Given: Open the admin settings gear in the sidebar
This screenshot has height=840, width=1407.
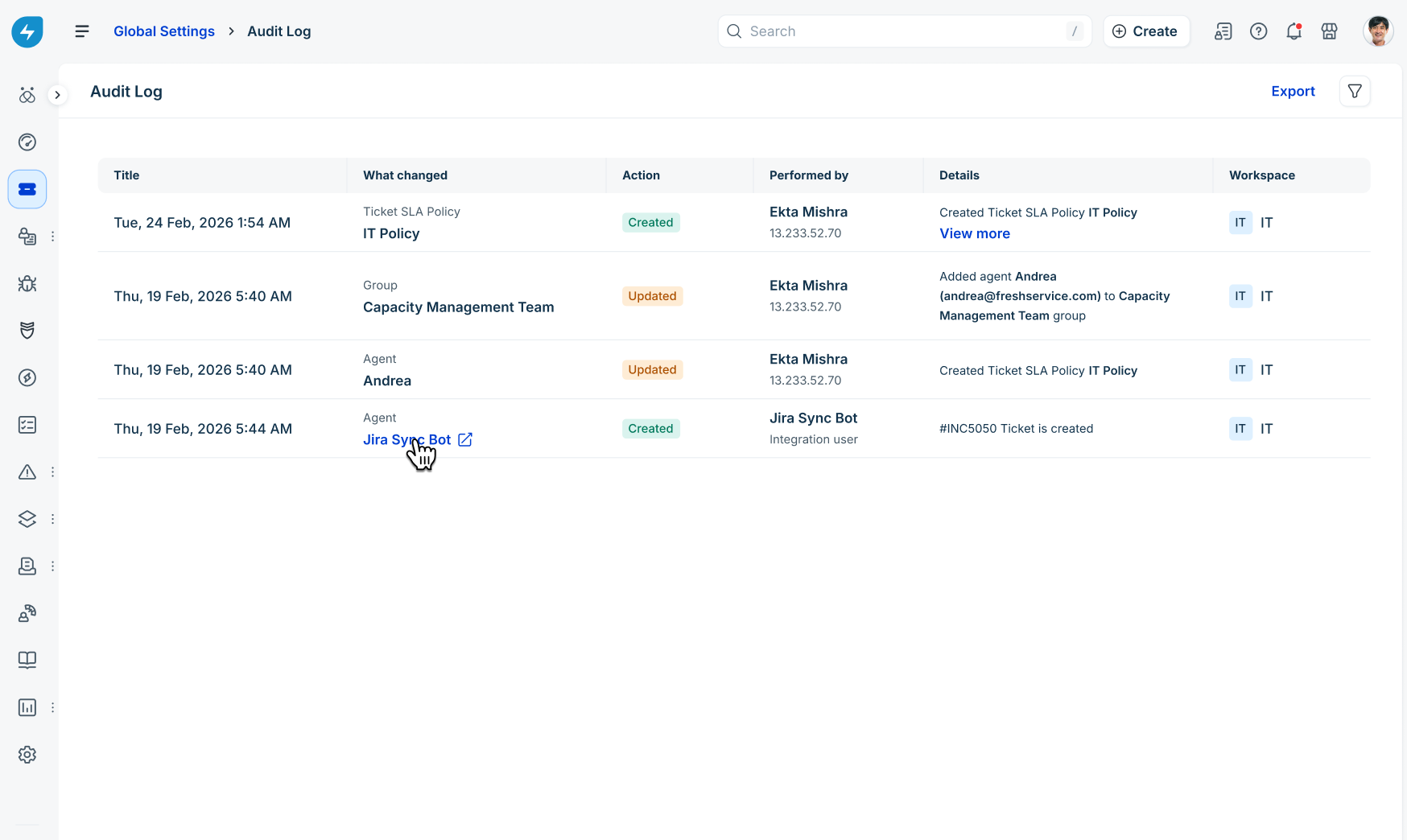Looking at the screenshot, I should pos(27,755).
